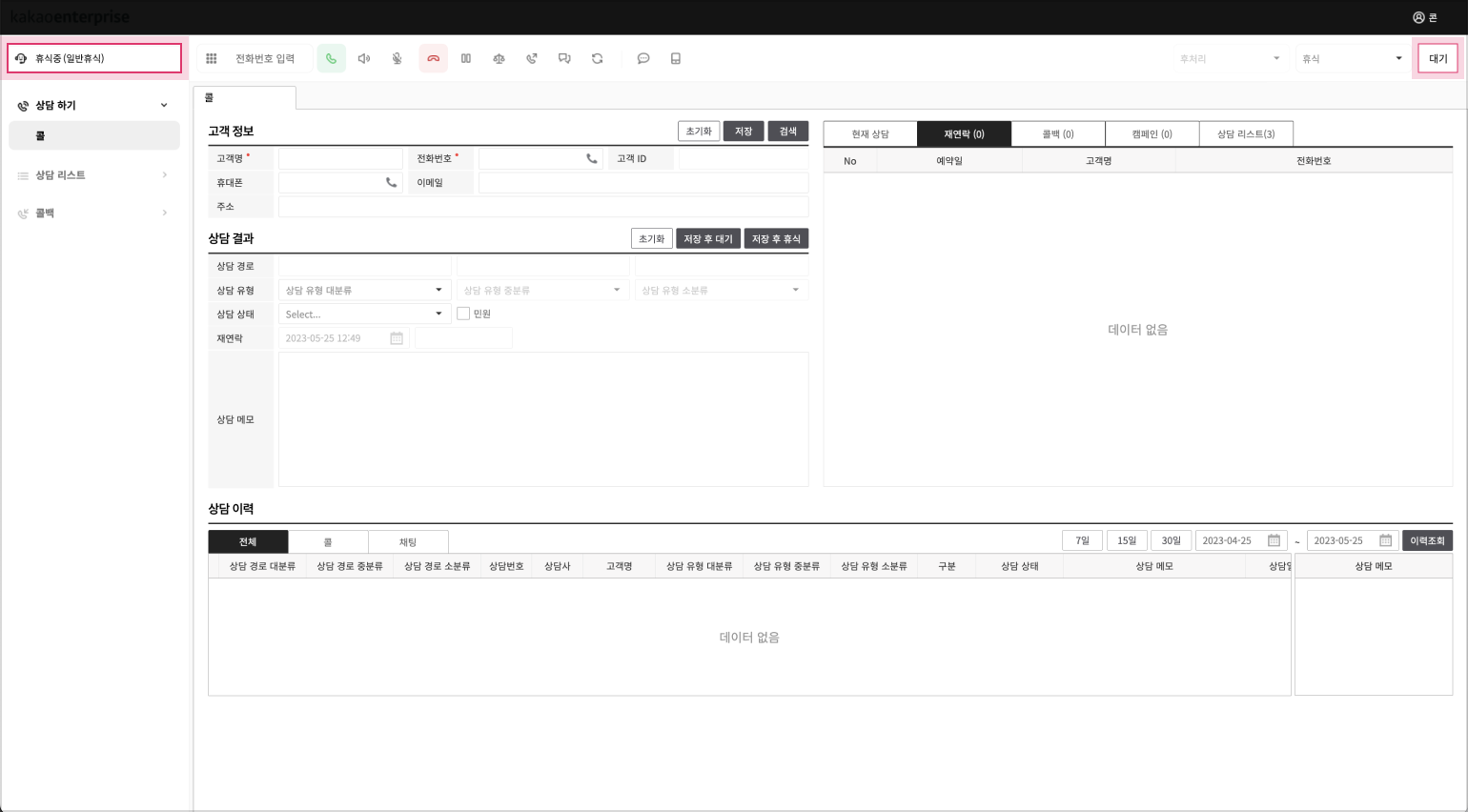Open the chat speech bubble icon
1468x812 pixels.
click(643, 58)
